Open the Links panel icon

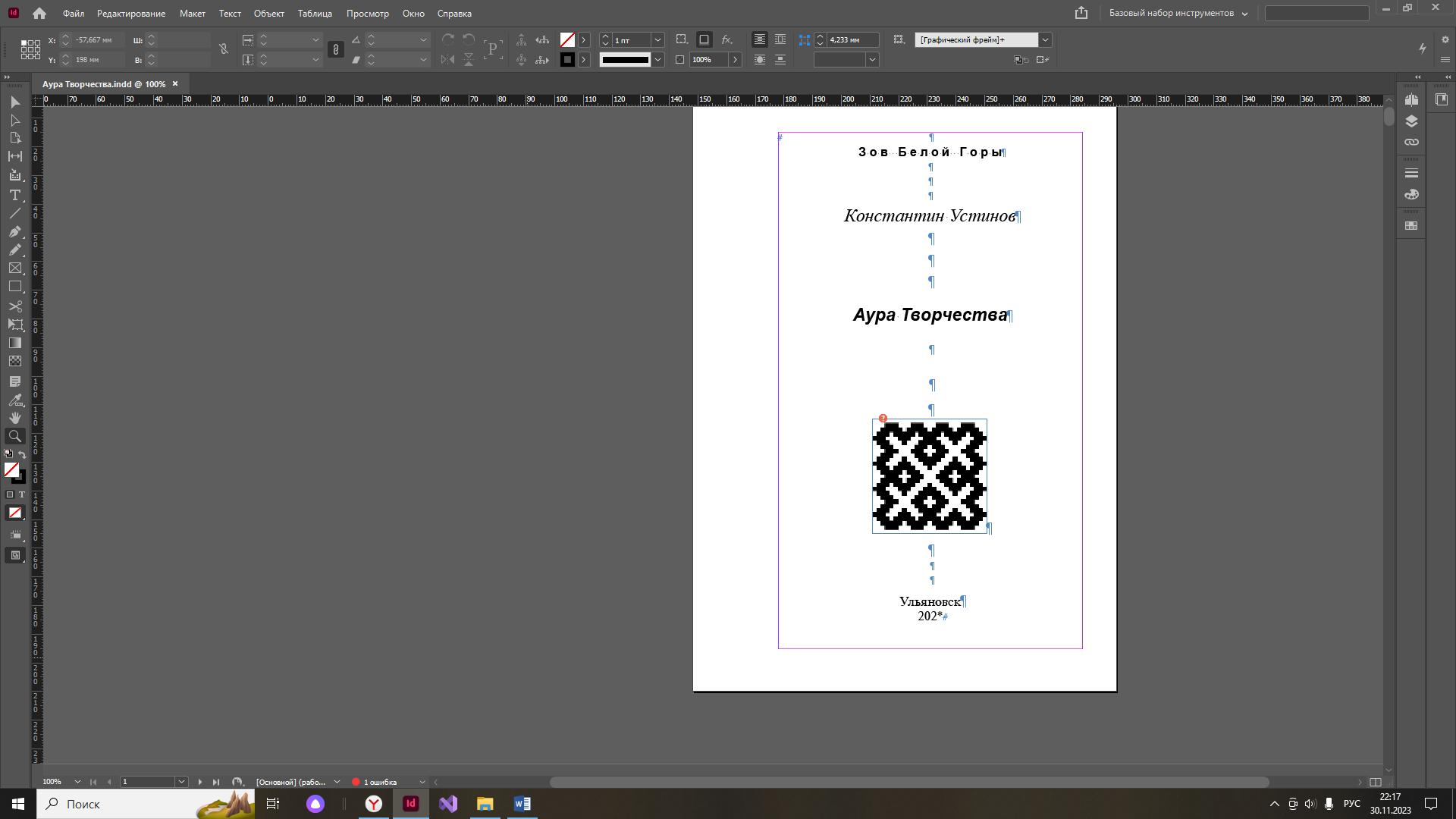pyautogui.click(x=1411, y=143)
